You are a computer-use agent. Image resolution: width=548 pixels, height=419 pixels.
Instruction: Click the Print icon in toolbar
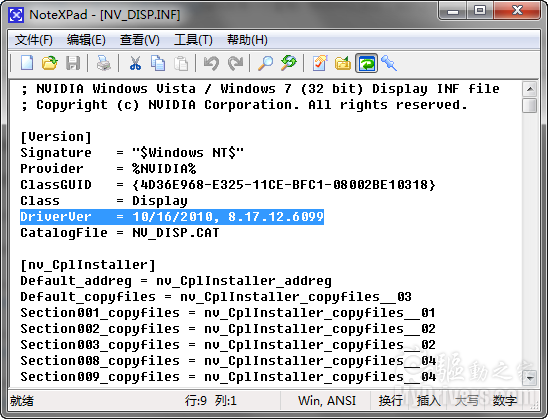click(103, 64)
